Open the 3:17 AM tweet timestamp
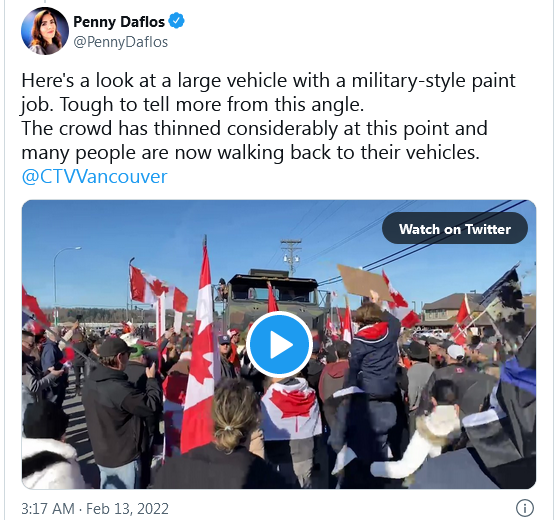This screenshot has width=560, height=520. 48,508
